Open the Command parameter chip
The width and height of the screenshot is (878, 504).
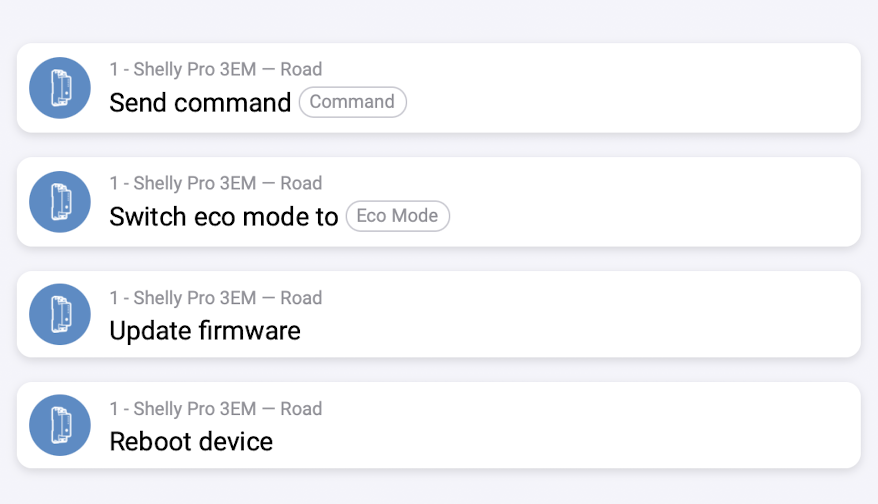352,102
